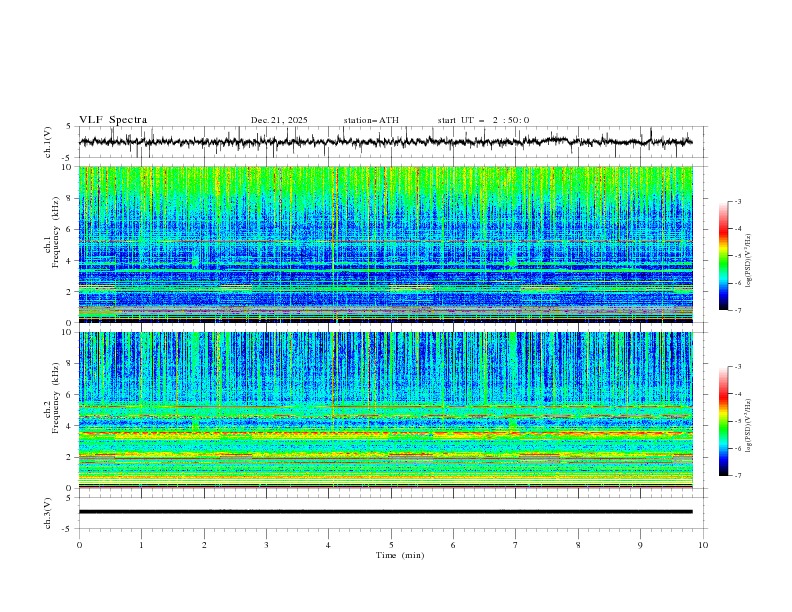The width and height of the screenshot is (792, 612).
Task: Click time-axis tick label "9"
Action: click(x=640, y=545)
